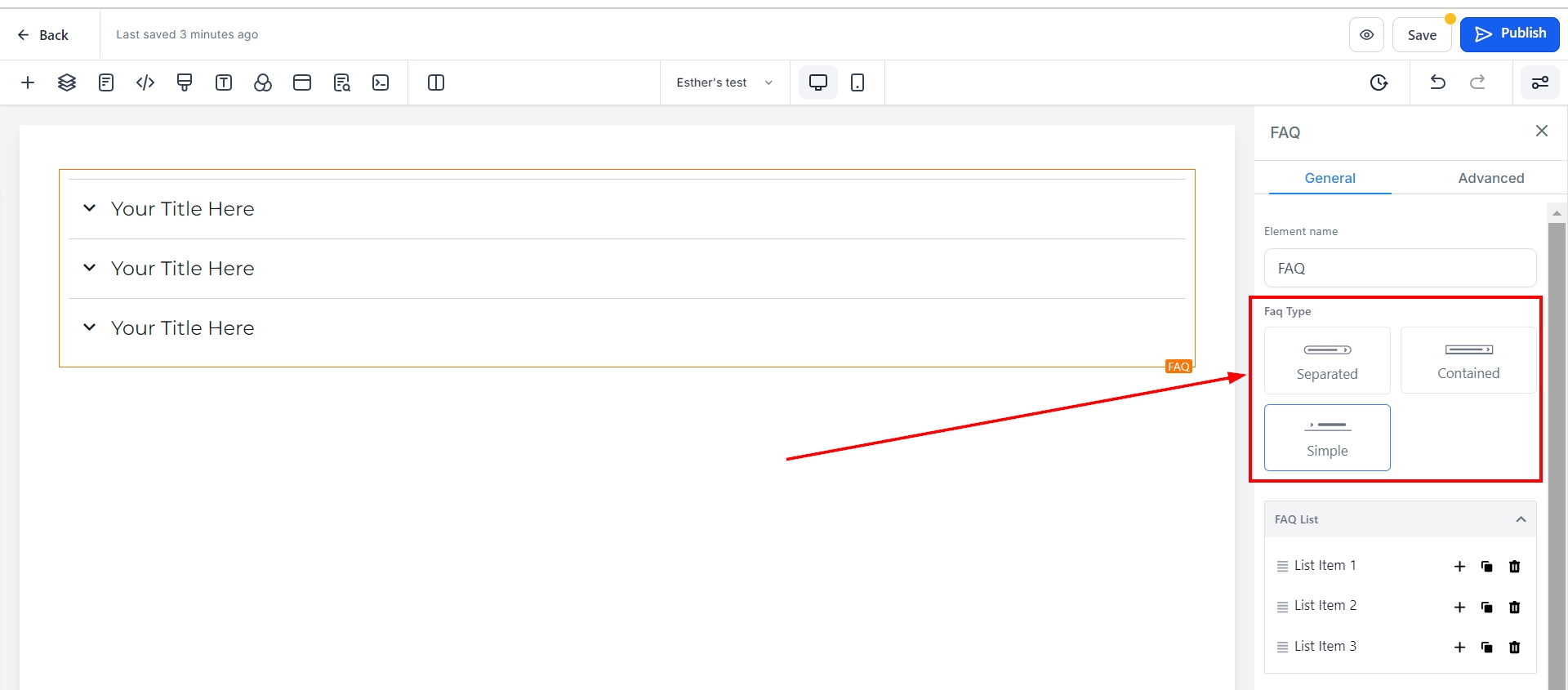
Task: Select the Separated FAQ type
Action: coord(1327,360)
